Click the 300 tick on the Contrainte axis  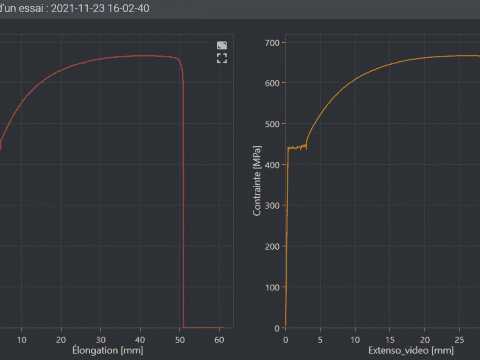coord(272,206)
